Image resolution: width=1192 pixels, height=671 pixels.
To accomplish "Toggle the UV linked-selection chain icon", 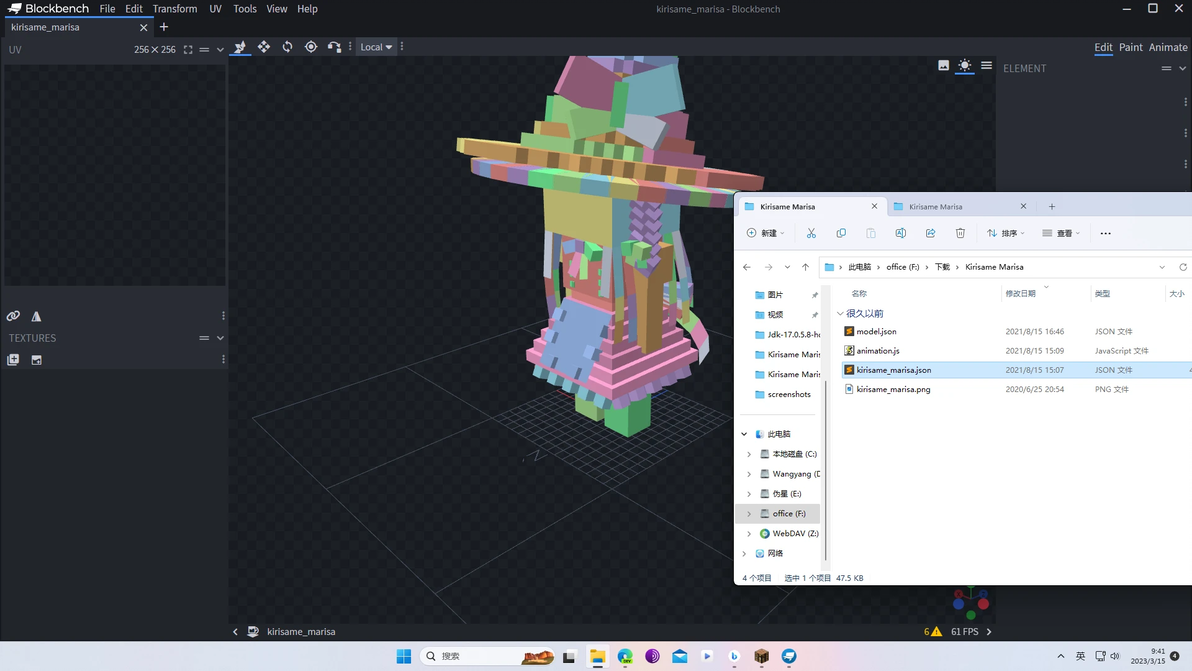I will pos(13,316).
